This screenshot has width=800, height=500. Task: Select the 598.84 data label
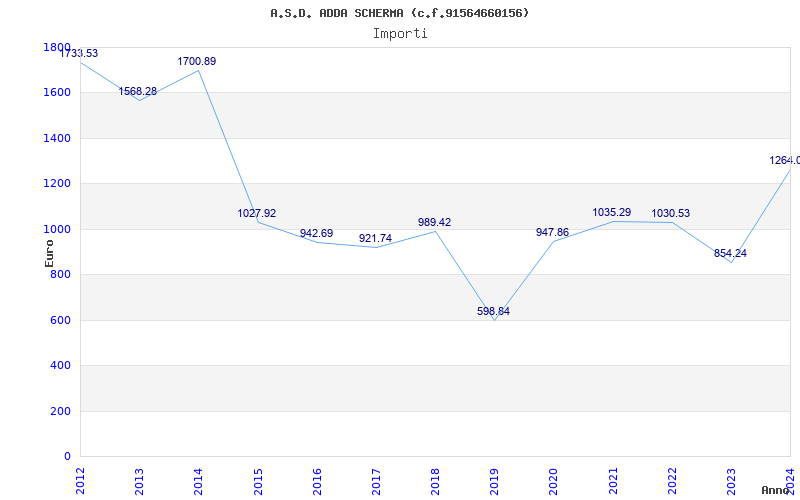pyautogui.click(x=493, y=311)
